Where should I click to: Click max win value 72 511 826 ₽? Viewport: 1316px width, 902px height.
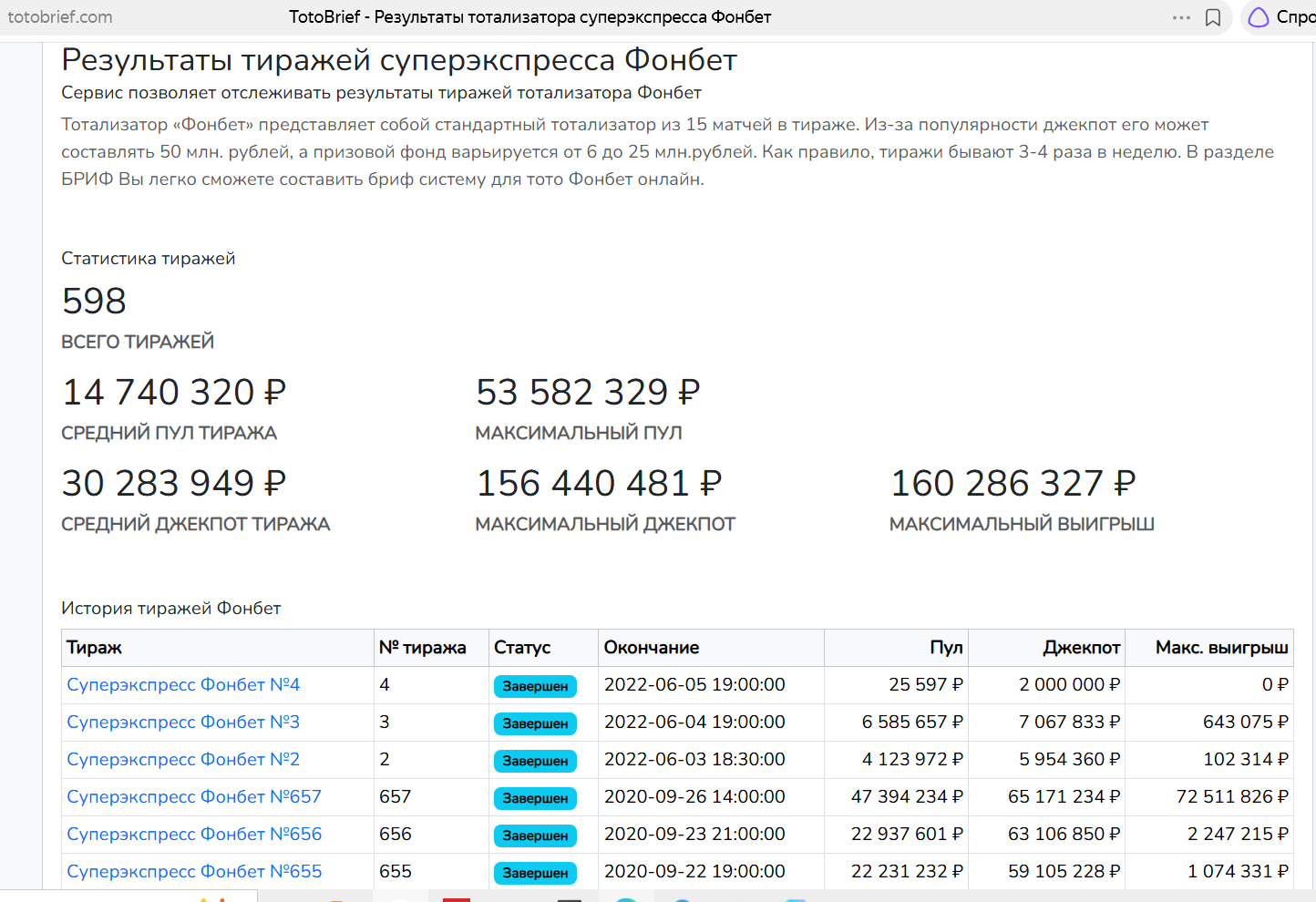[1232, 796]
